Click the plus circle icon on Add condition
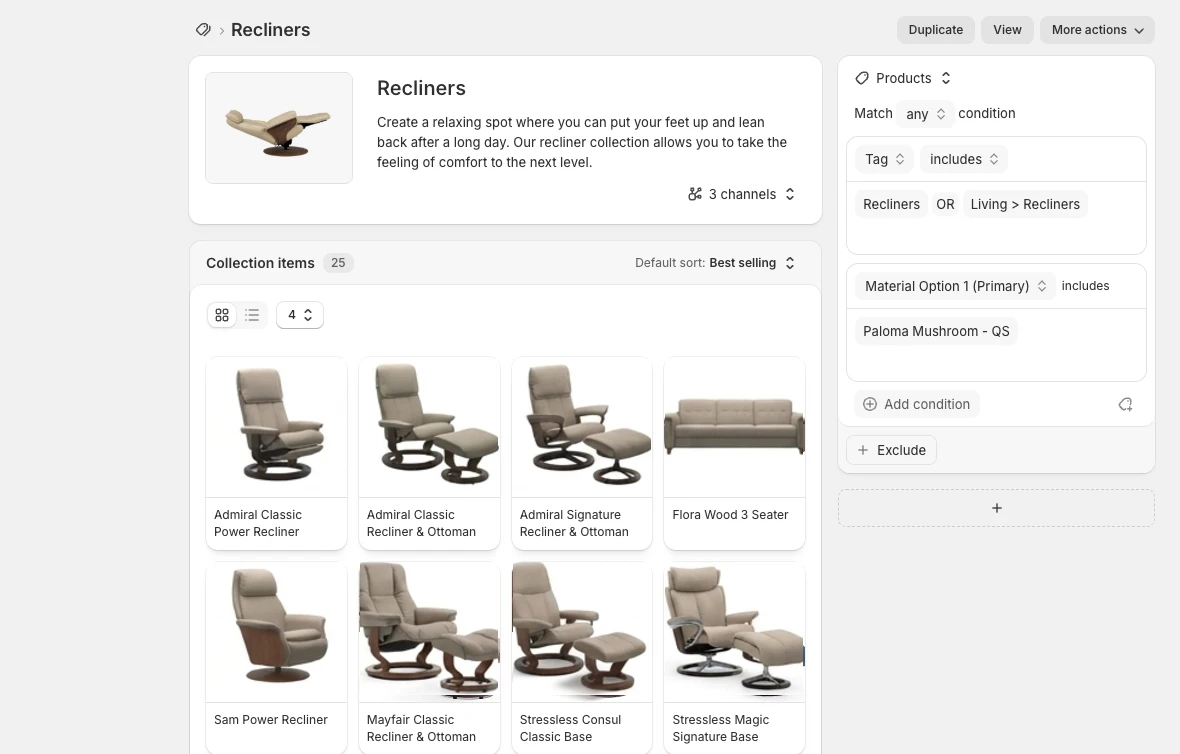1180x754 pixels. coord(870,404)
